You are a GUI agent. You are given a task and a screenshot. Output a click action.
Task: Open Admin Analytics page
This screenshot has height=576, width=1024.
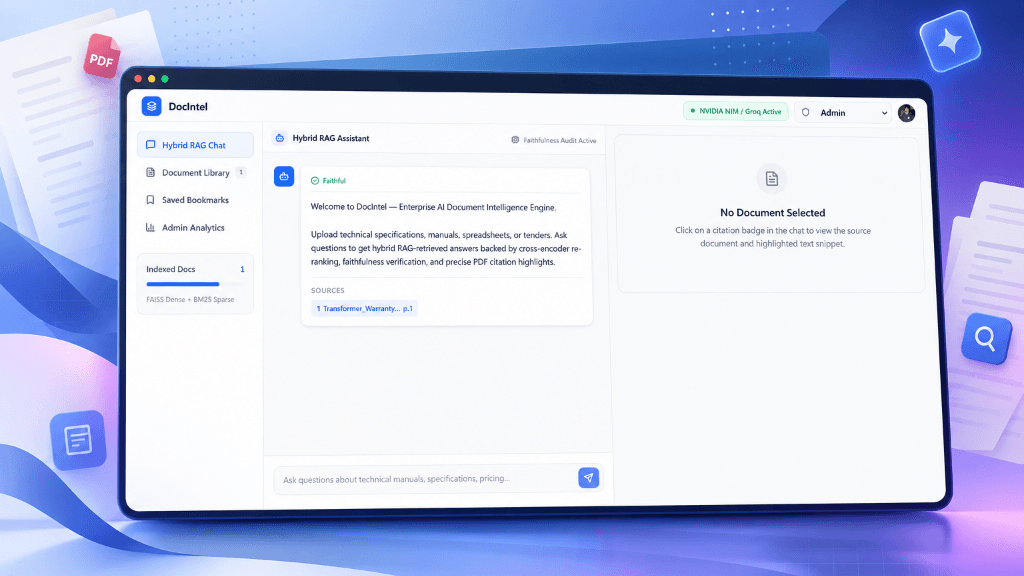[x=195, y=227]
